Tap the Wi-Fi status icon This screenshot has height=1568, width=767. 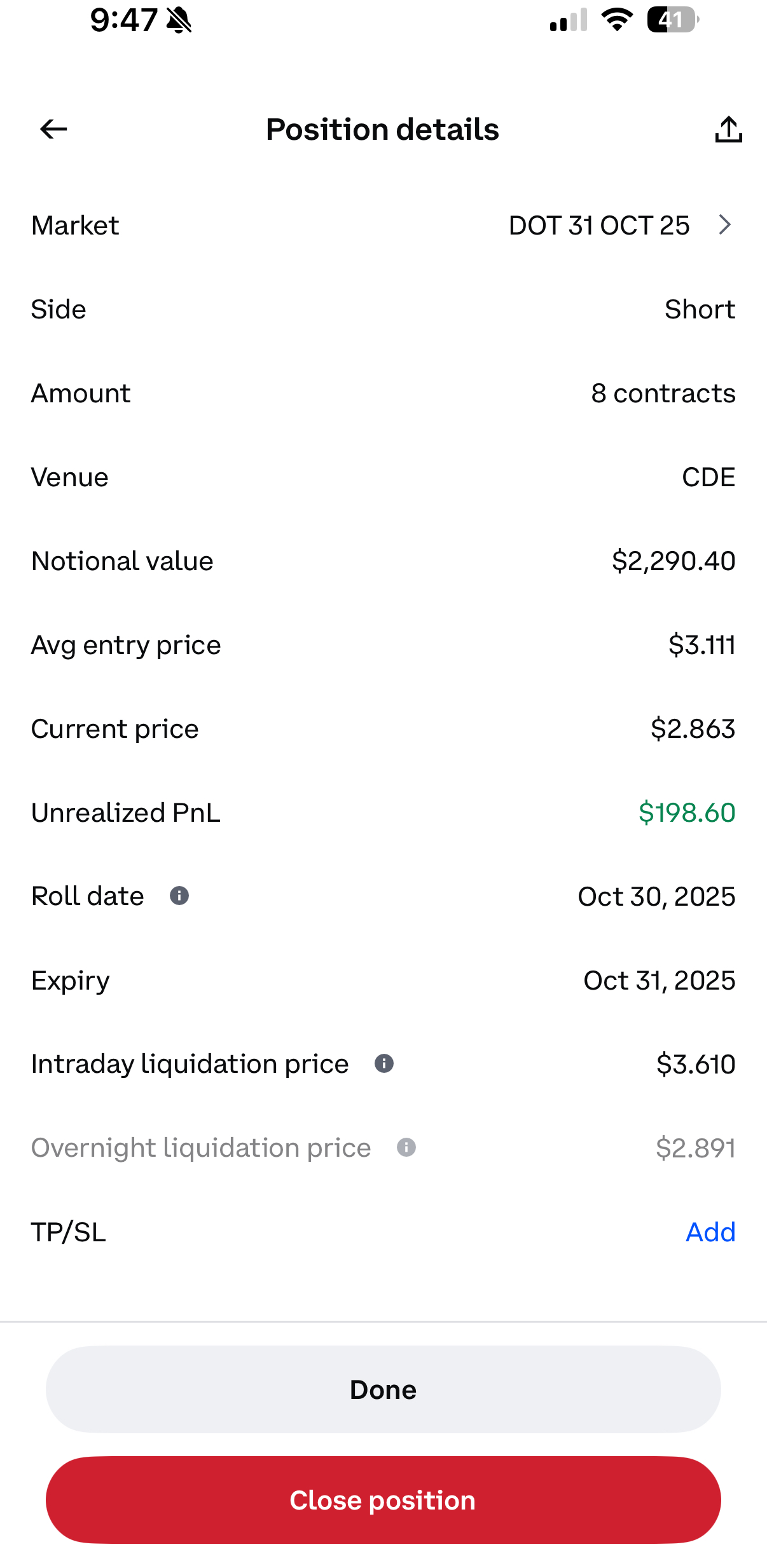[617, 20]
